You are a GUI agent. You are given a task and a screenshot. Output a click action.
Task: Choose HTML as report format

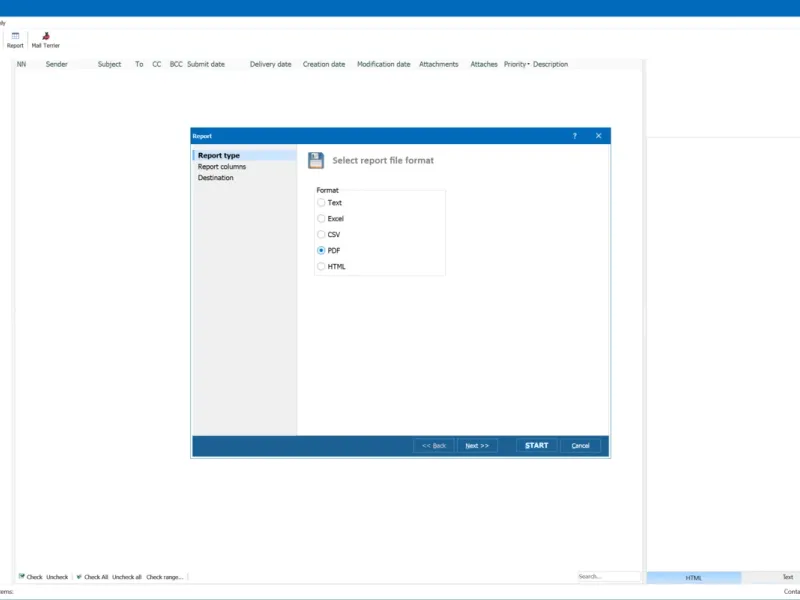(321, 266)
